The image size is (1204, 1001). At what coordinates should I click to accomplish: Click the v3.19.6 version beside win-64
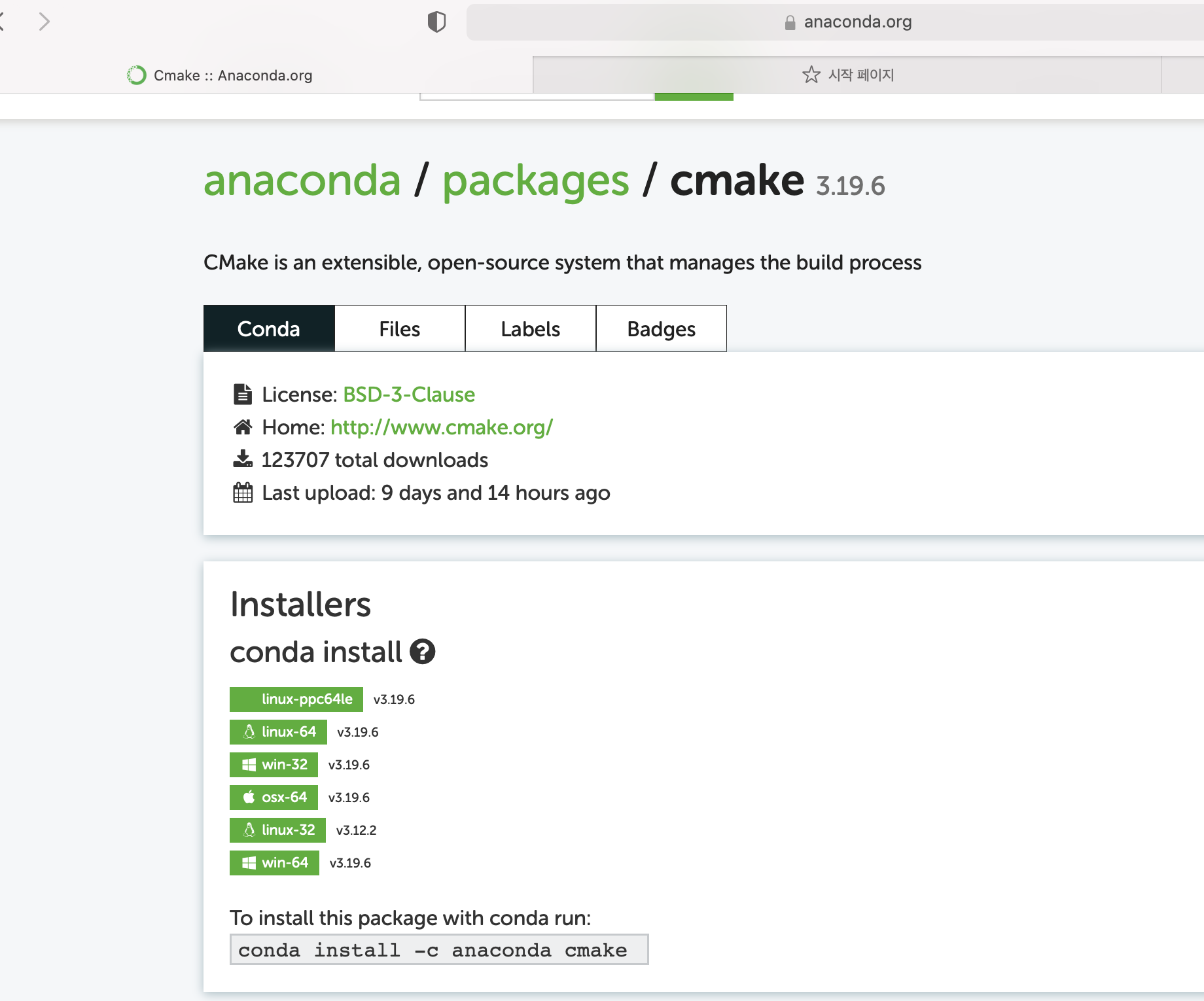pos(350,863)
